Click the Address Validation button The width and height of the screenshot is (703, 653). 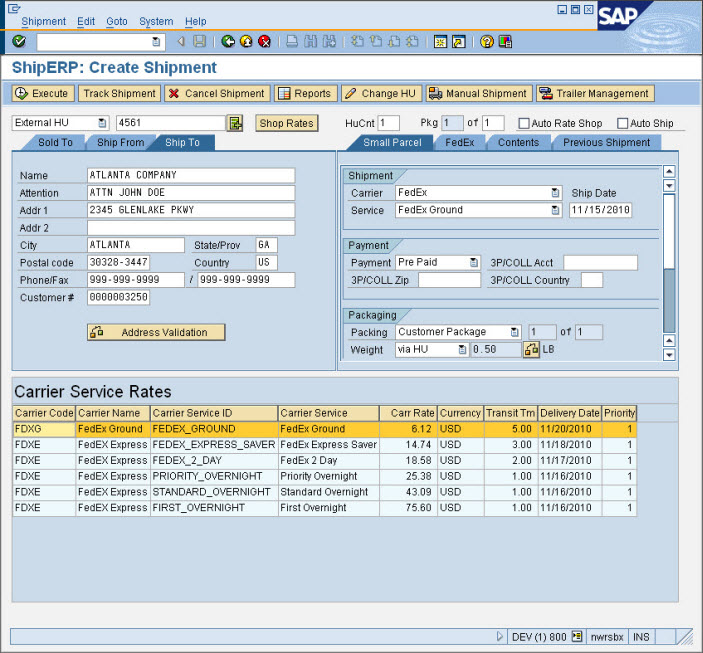[156, 332]
